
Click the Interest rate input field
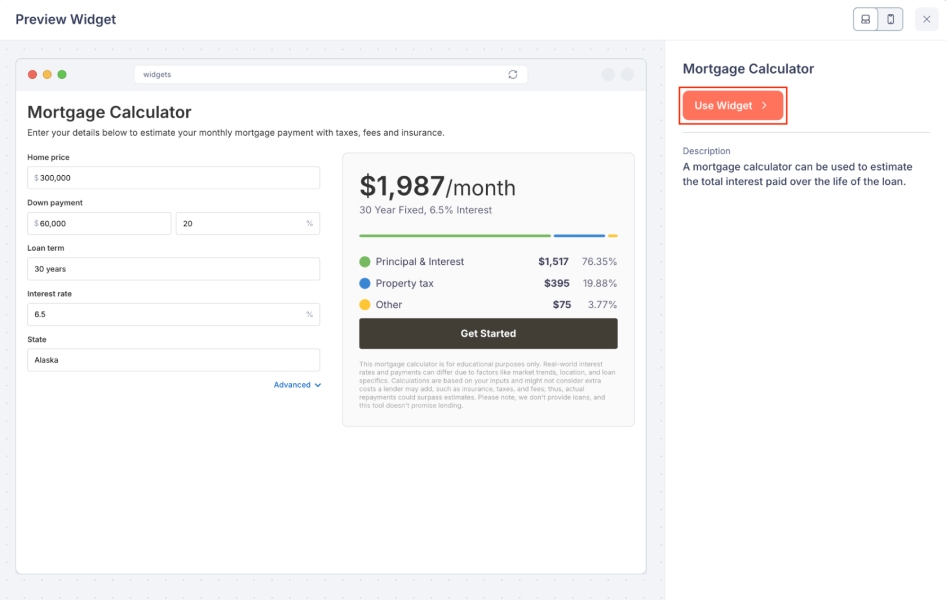(x=165, y=314)
